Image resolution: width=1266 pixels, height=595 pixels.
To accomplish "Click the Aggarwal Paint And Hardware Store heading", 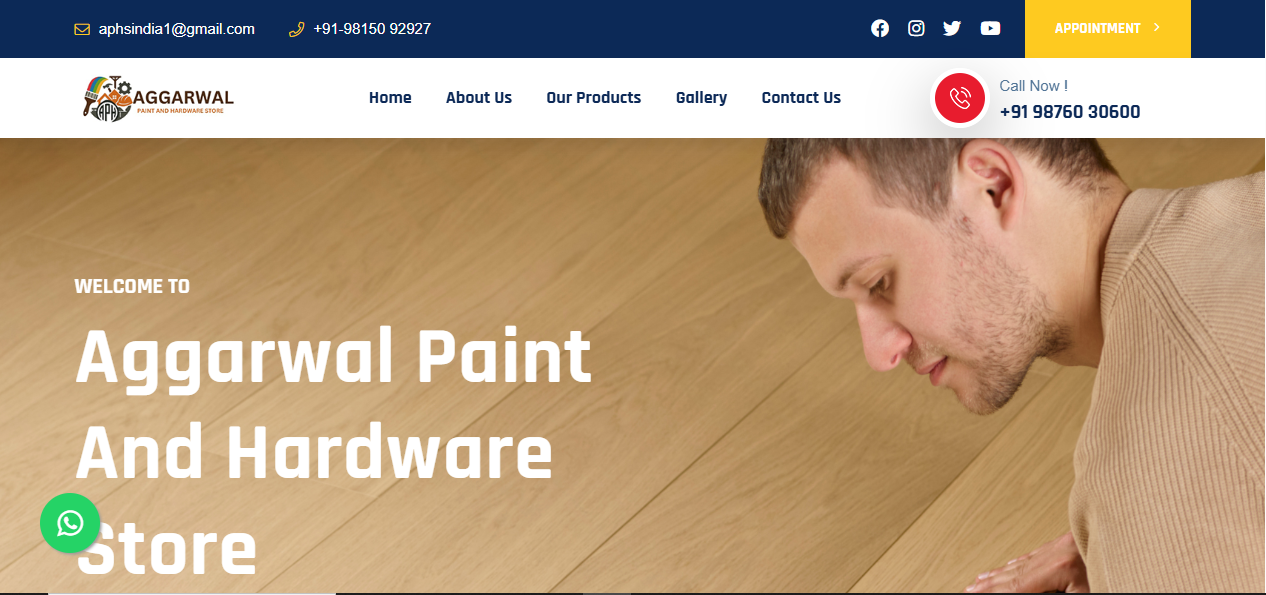I will coord(334,453).
